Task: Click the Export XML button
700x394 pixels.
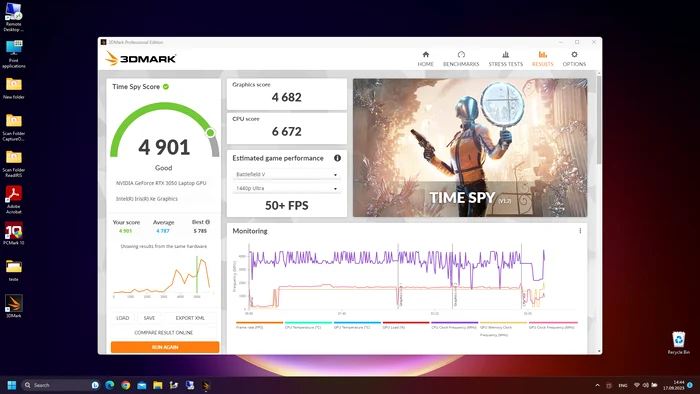Action: coord(190,318)
